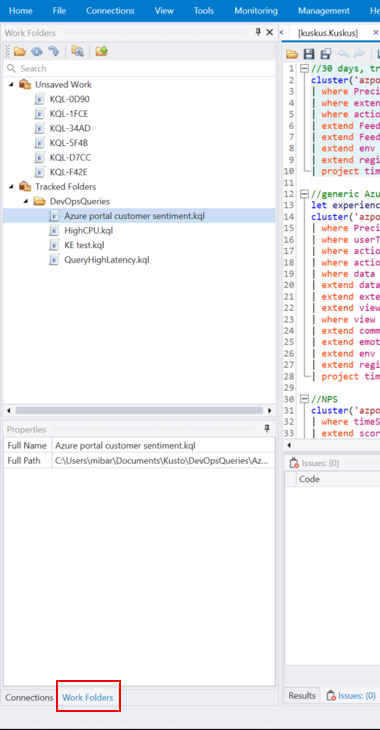Select the KQL-F42E query
The image size is (380, 730).
click(69, 172)
